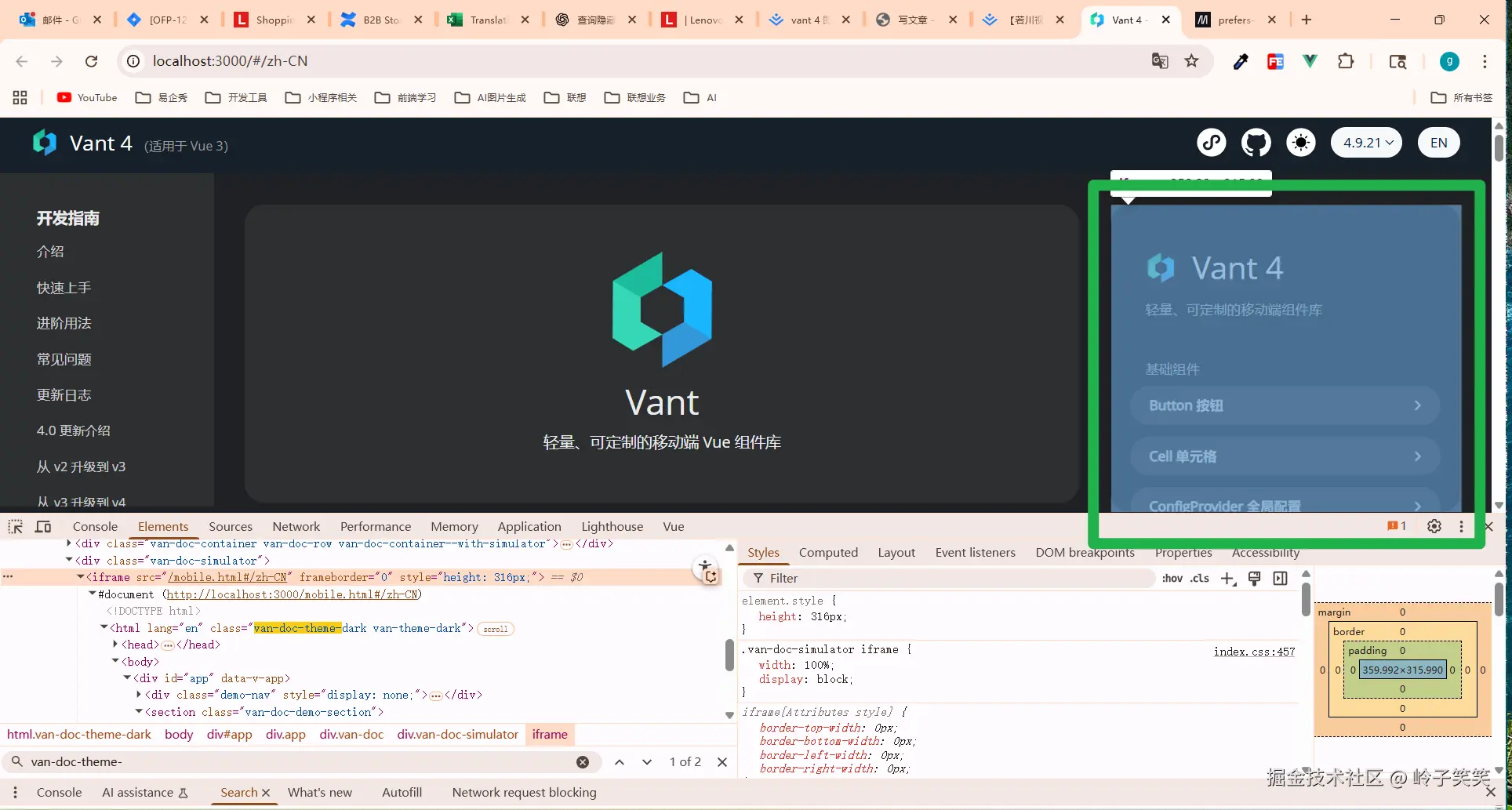Collapse the body element node
The image size is (1512, 810).
pos(115,661)
